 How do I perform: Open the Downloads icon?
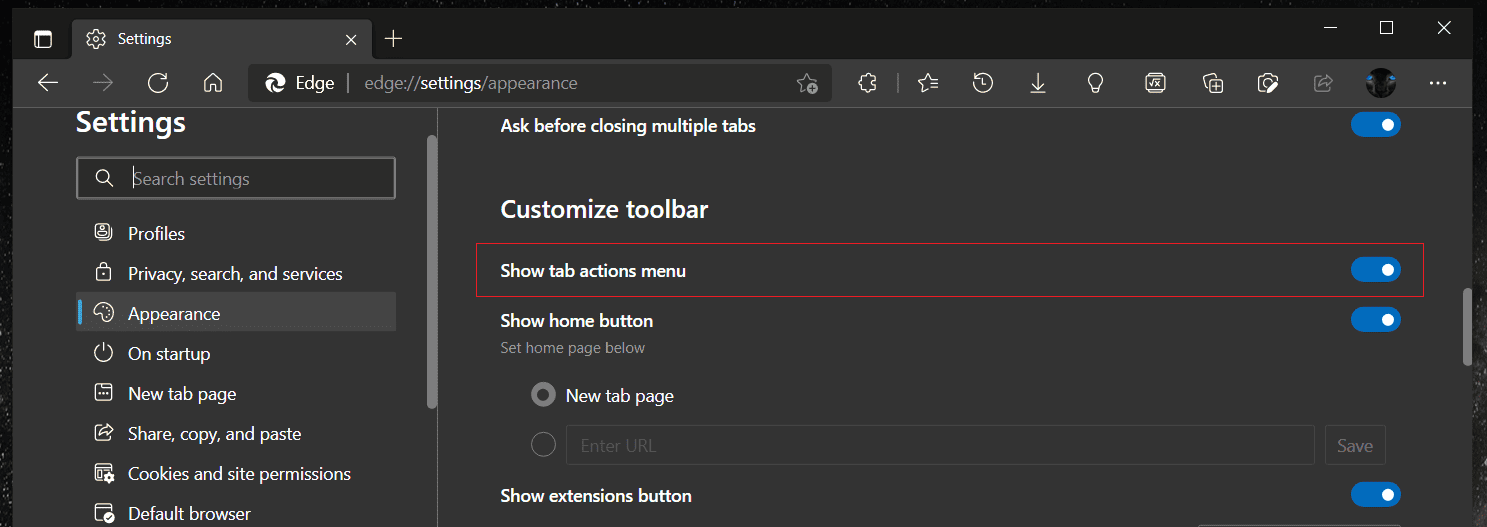coord(1038,83)
